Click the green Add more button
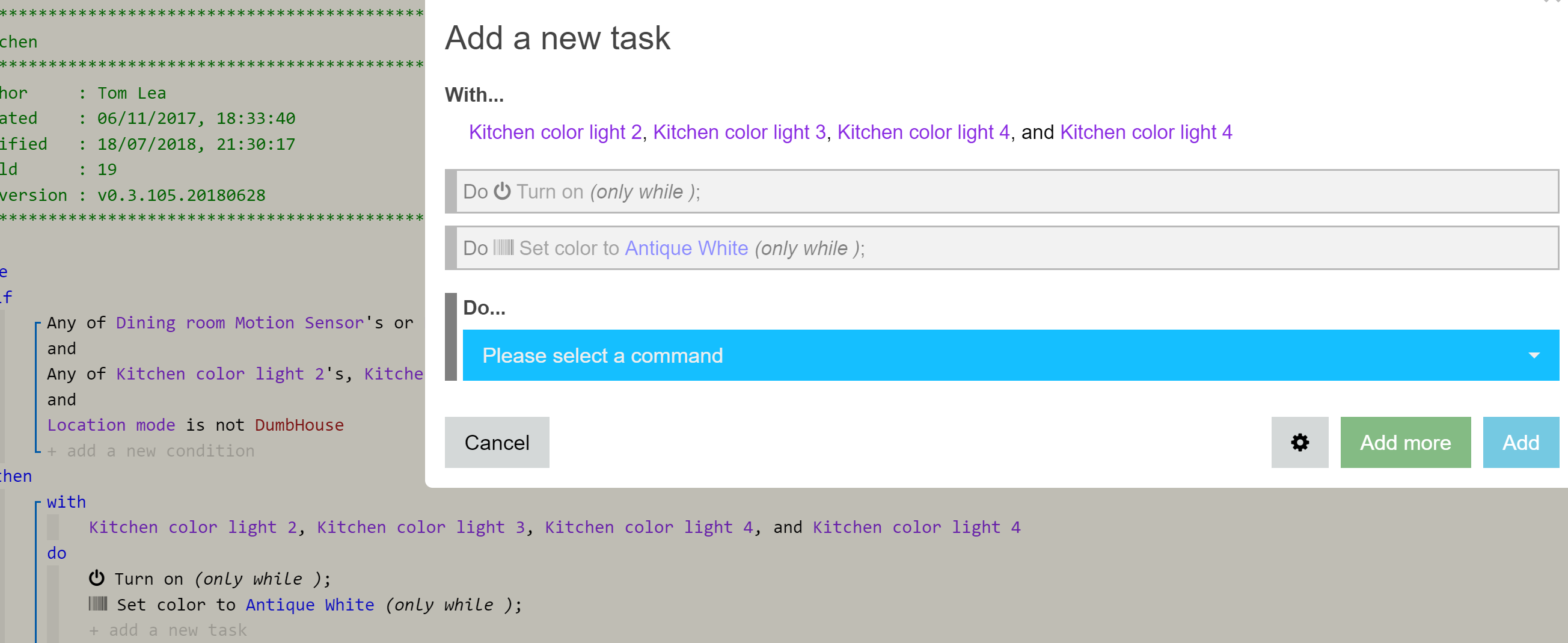This screenshot has width=1568, height=643. tap(1406, 442)
